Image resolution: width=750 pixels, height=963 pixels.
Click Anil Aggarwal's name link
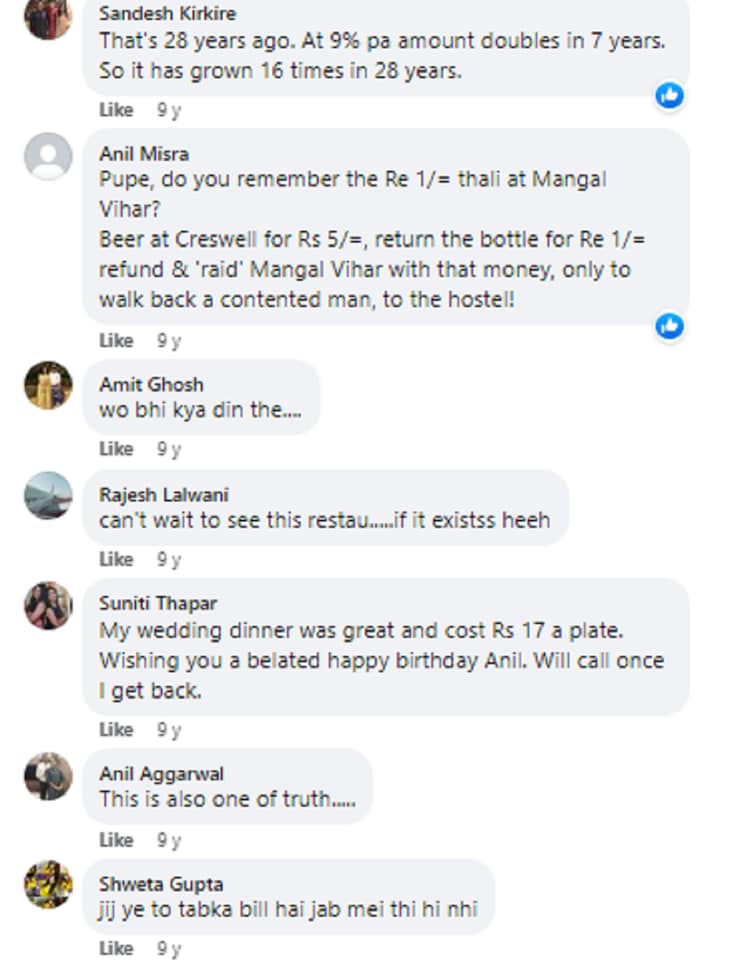coord(161,774)
